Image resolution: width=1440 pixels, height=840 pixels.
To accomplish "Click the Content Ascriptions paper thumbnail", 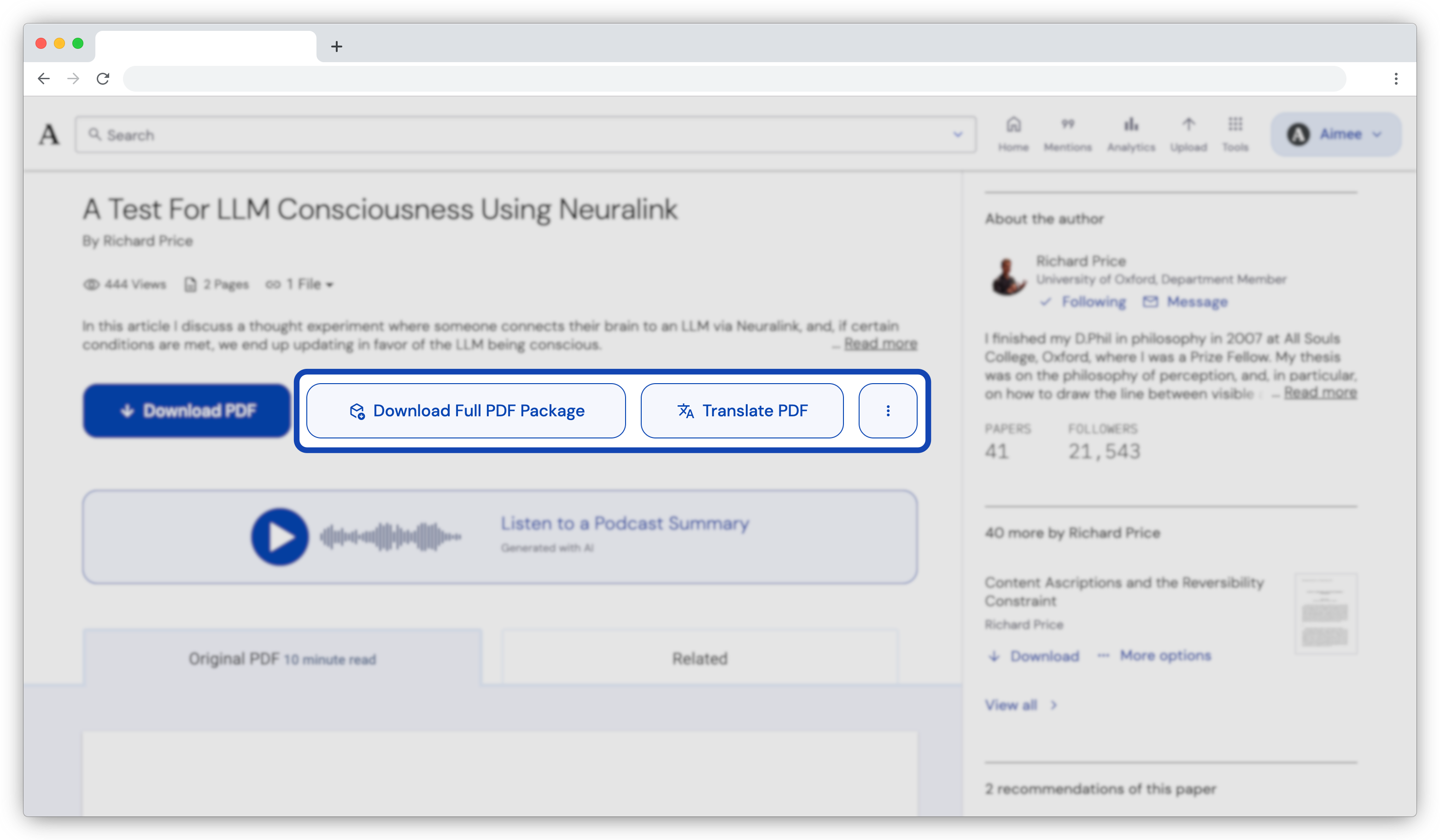I will 1325,613.
